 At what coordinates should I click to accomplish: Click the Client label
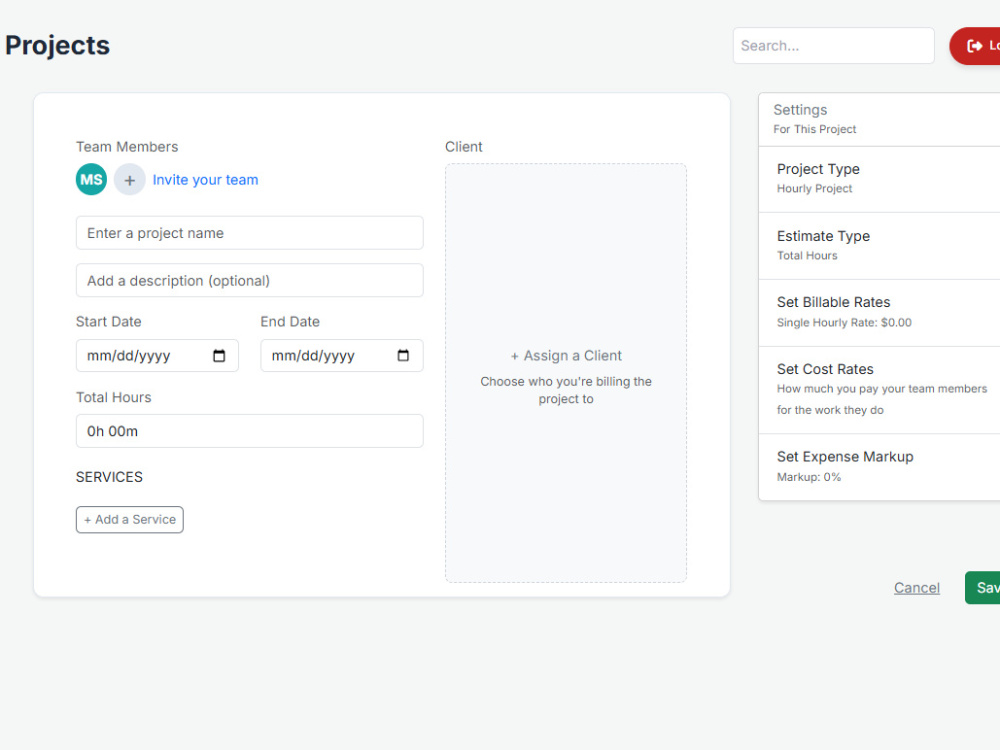pyautogui.click(x=464, y=147)
